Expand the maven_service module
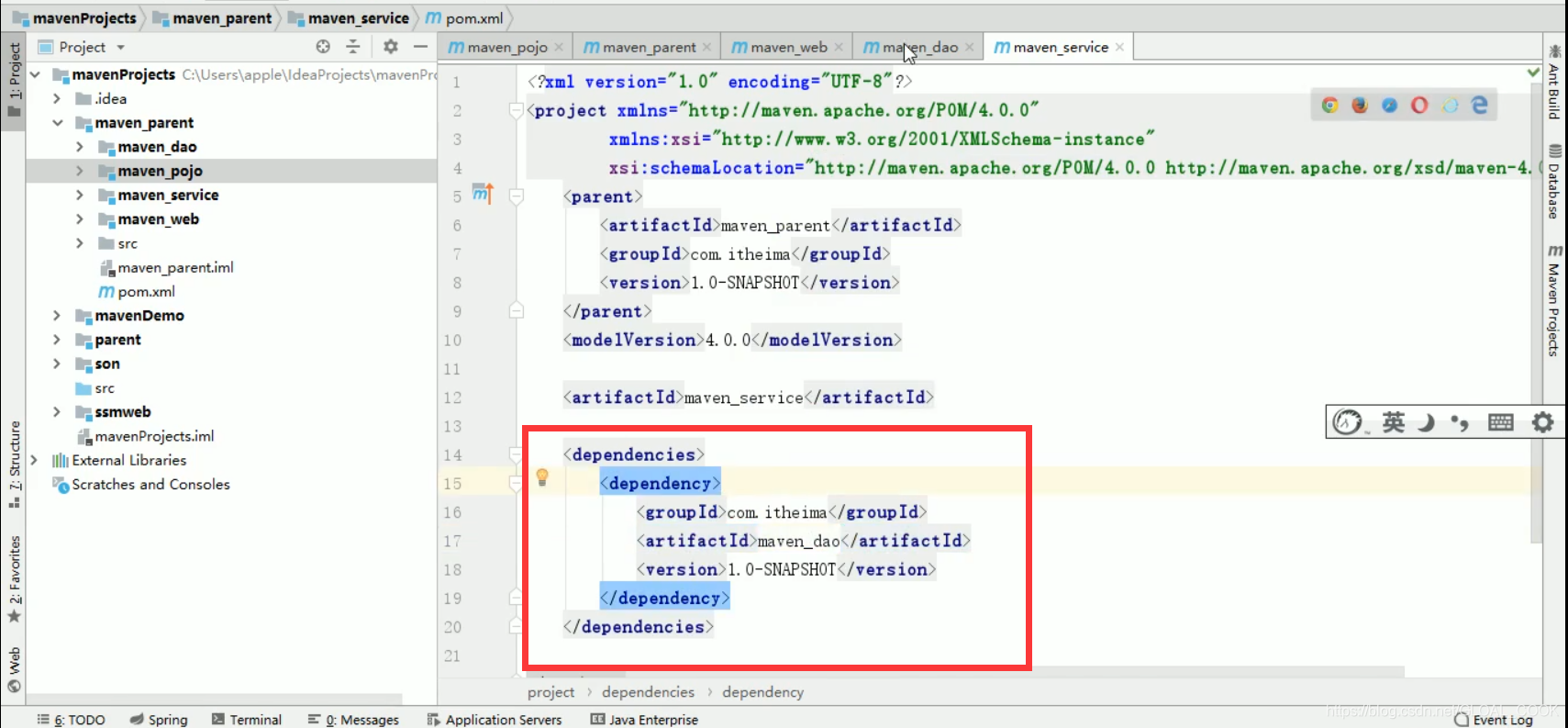1568x728 pixels. click(x=79, y=195)
